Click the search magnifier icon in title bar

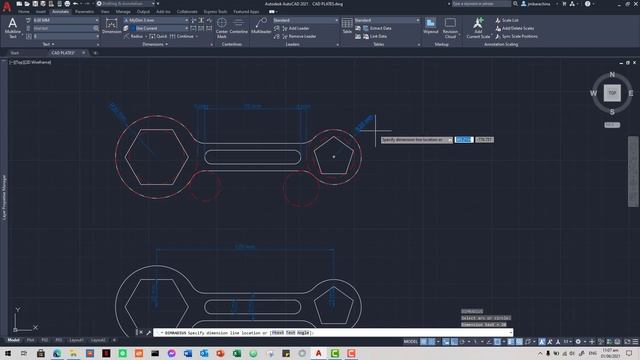coord(516,4)
